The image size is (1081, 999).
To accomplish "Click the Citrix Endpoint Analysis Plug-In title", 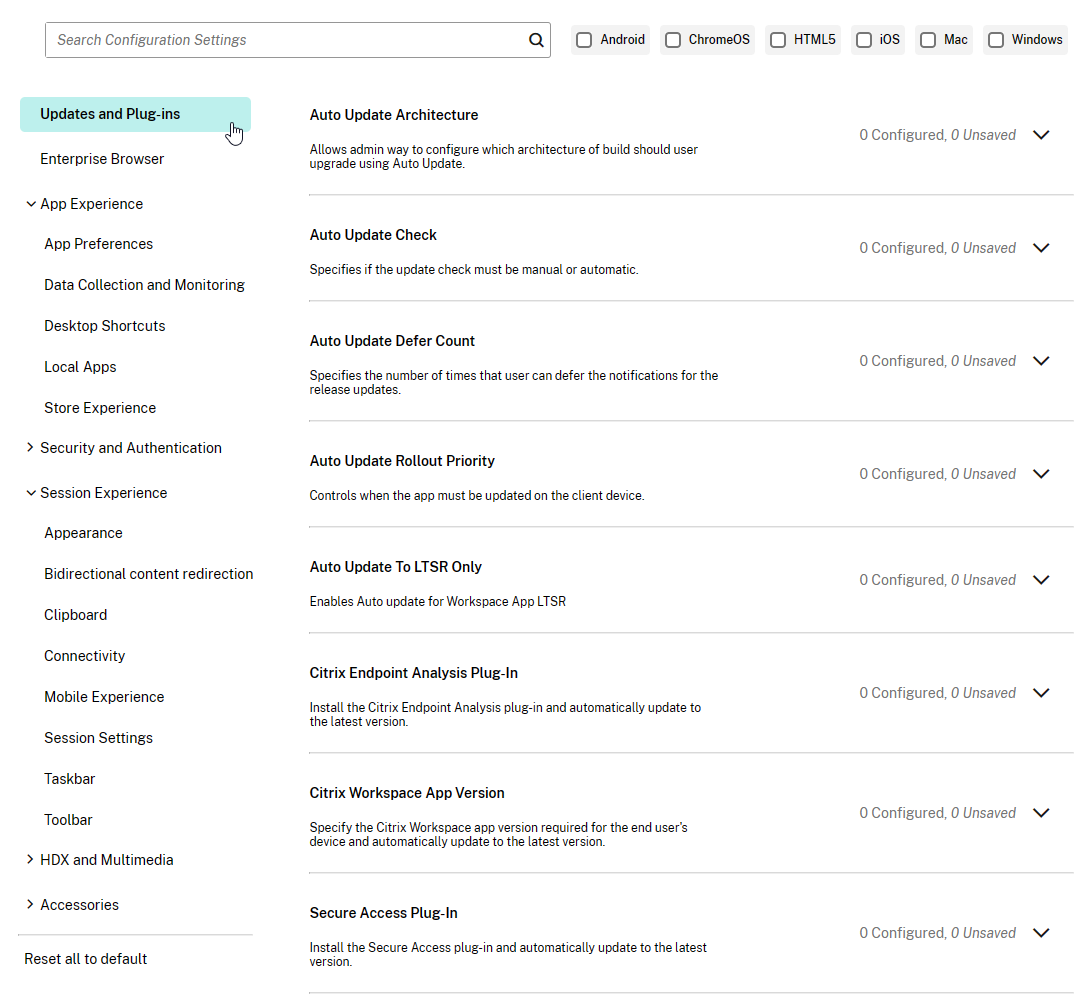I will click(414, 674).
